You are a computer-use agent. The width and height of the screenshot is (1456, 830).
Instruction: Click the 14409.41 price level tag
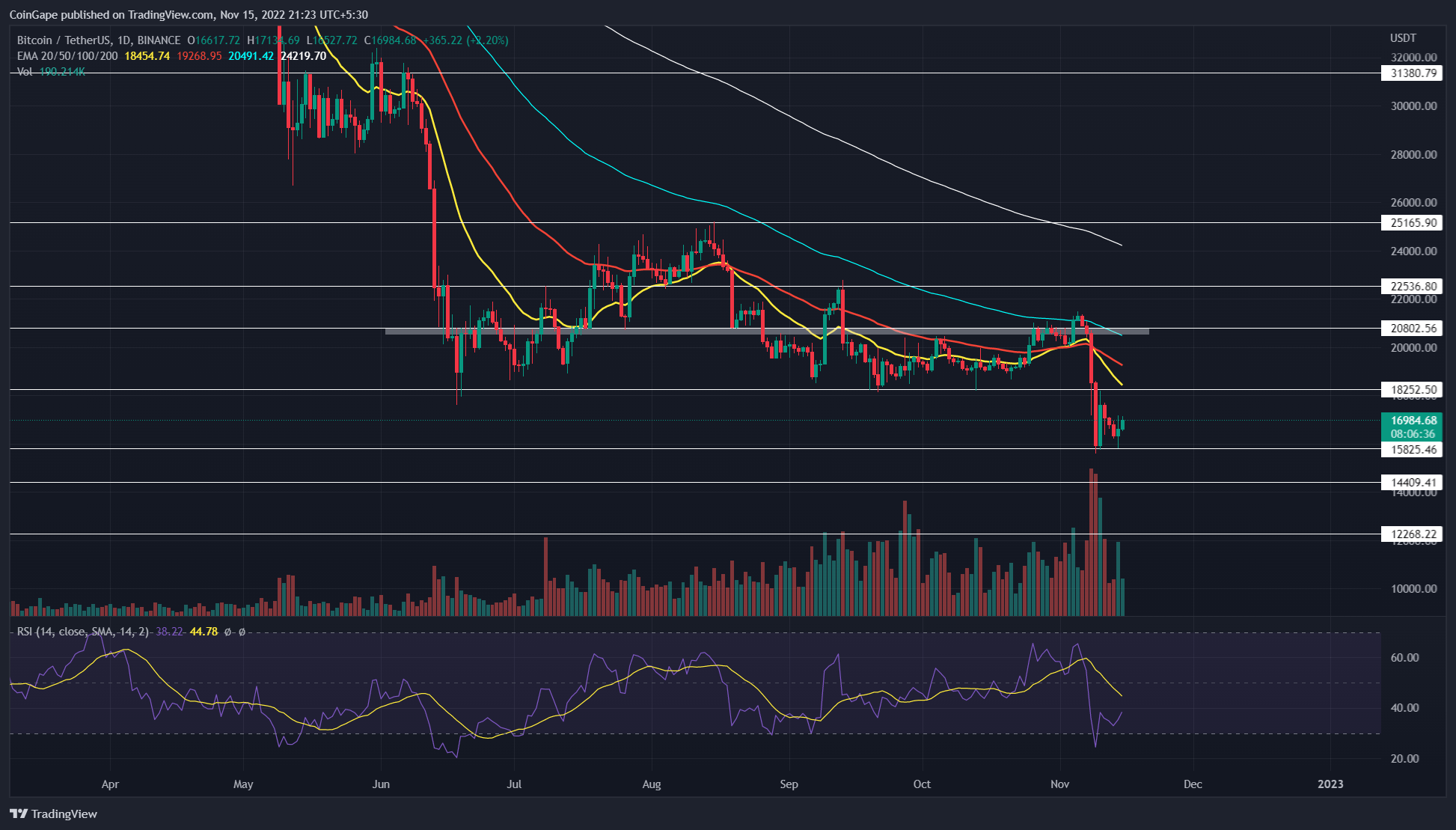tap(1410, 483)
